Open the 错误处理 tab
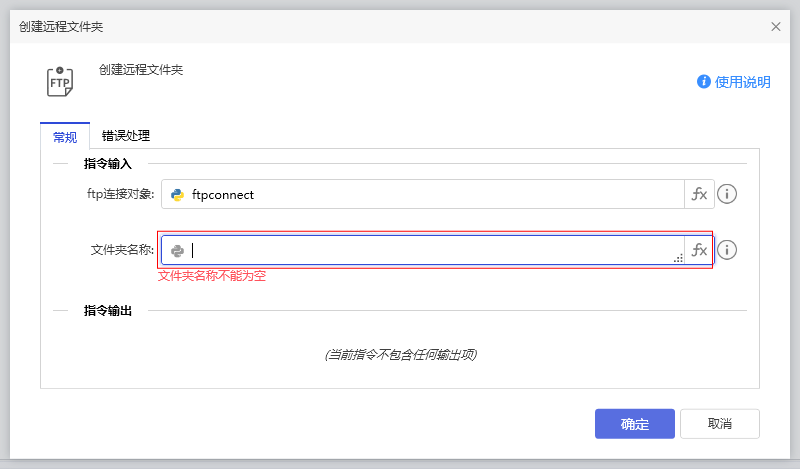Image resolution: width=800 pixels, height=469 pixels. point(126,136)
